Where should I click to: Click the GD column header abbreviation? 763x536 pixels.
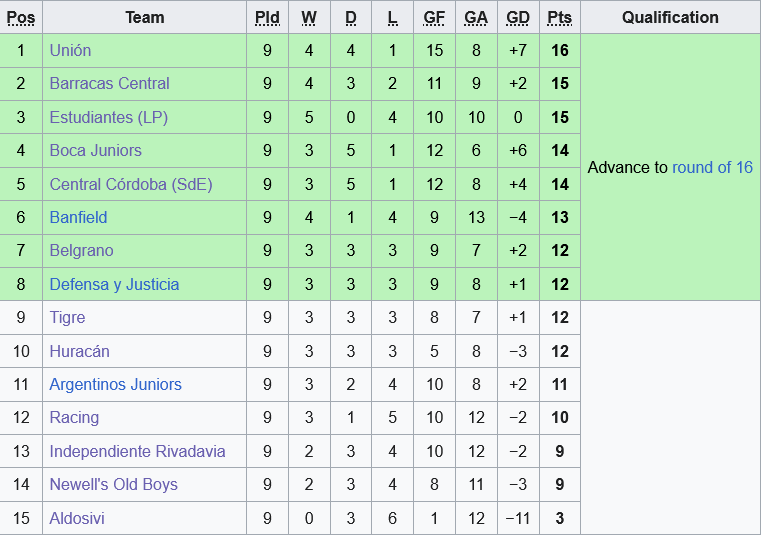tap(518, 17)
